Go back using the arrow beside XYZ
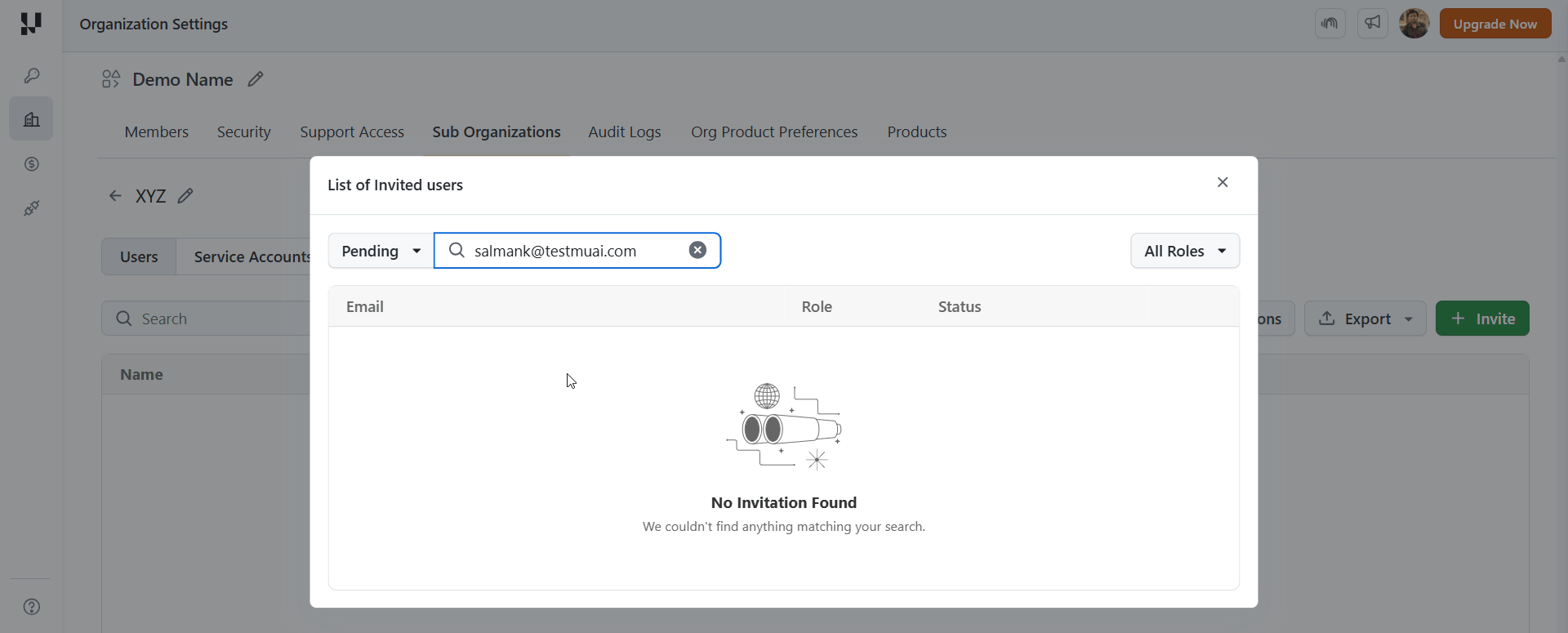The height and width of the screenshot is (633, 1568). coord(115,196)
